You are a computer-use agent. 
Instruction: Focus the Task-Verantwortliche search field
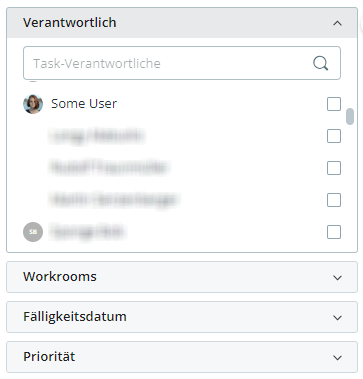pos(182,63)
